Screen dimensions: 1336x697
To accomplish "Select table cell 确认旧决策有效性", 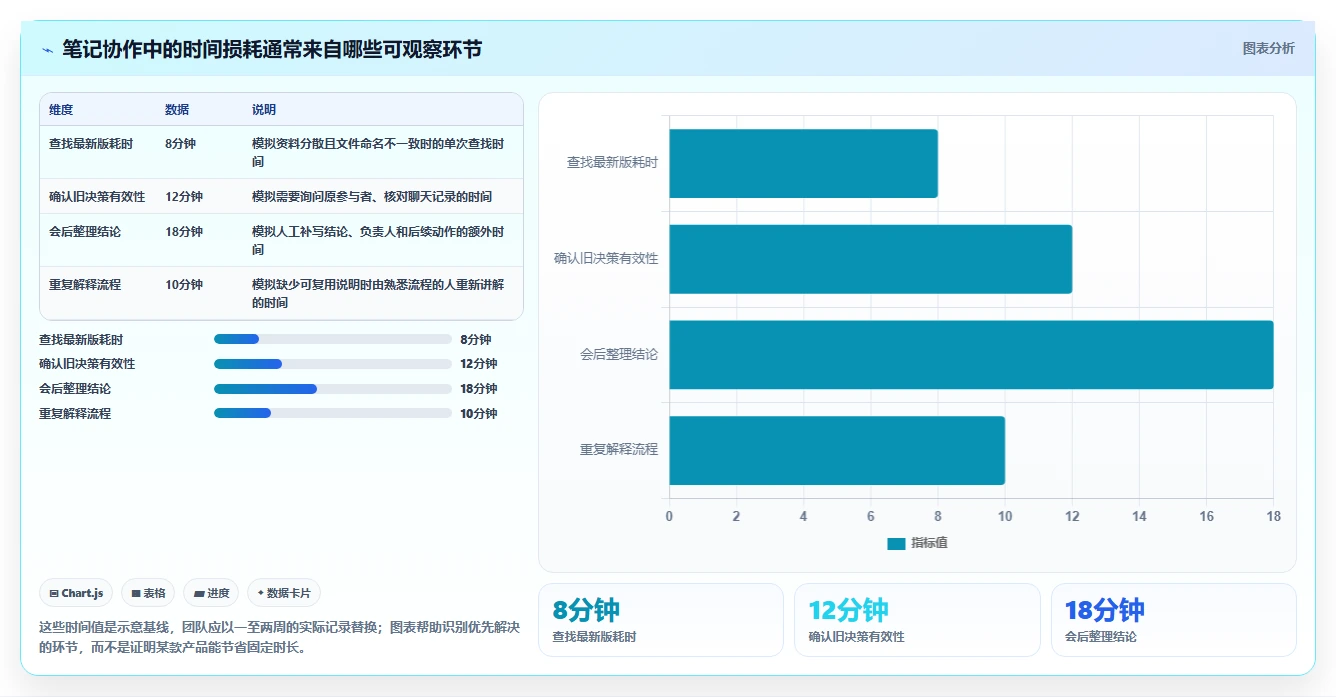I will pos(97,197).
